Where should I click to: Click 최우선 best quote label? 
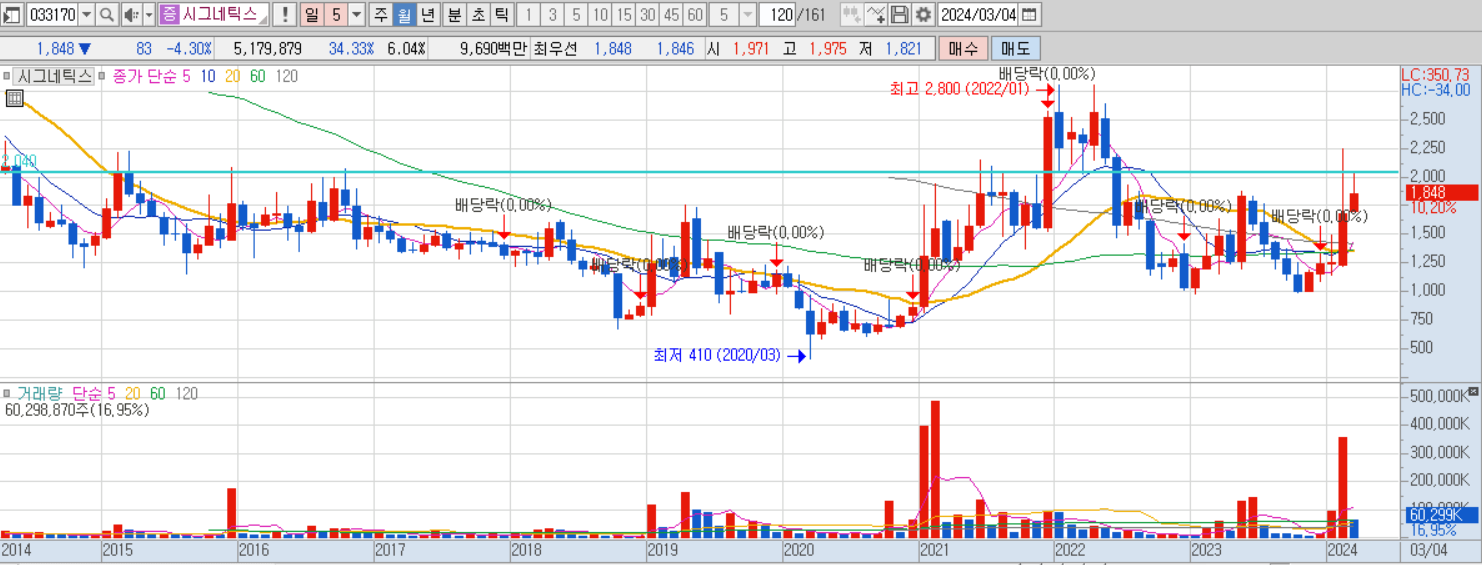pos(556,48)
